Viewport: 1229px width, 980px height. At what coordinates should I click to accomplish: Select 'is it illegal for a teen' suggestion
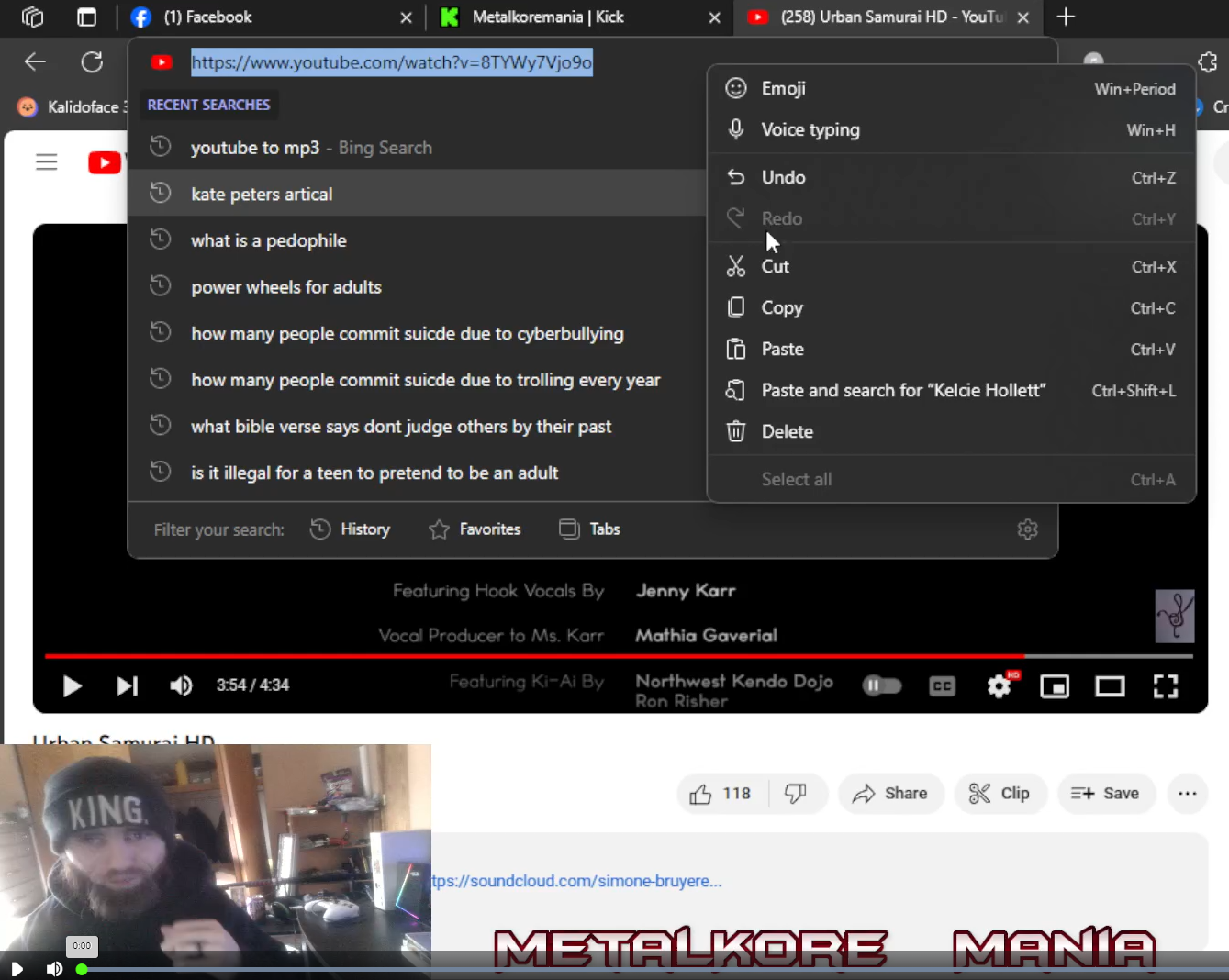pyautogui.click(x=417, y=473)
